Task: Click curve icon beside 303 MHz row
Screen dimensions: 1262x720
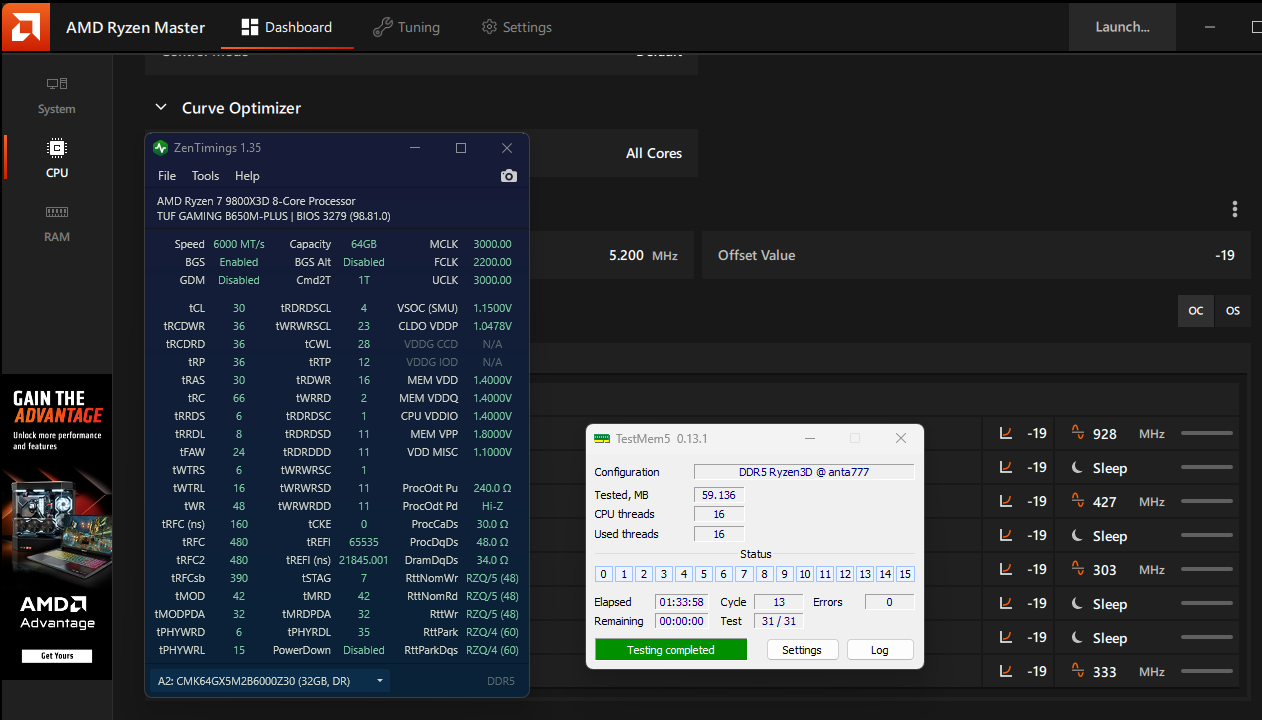Action: 1006,569
